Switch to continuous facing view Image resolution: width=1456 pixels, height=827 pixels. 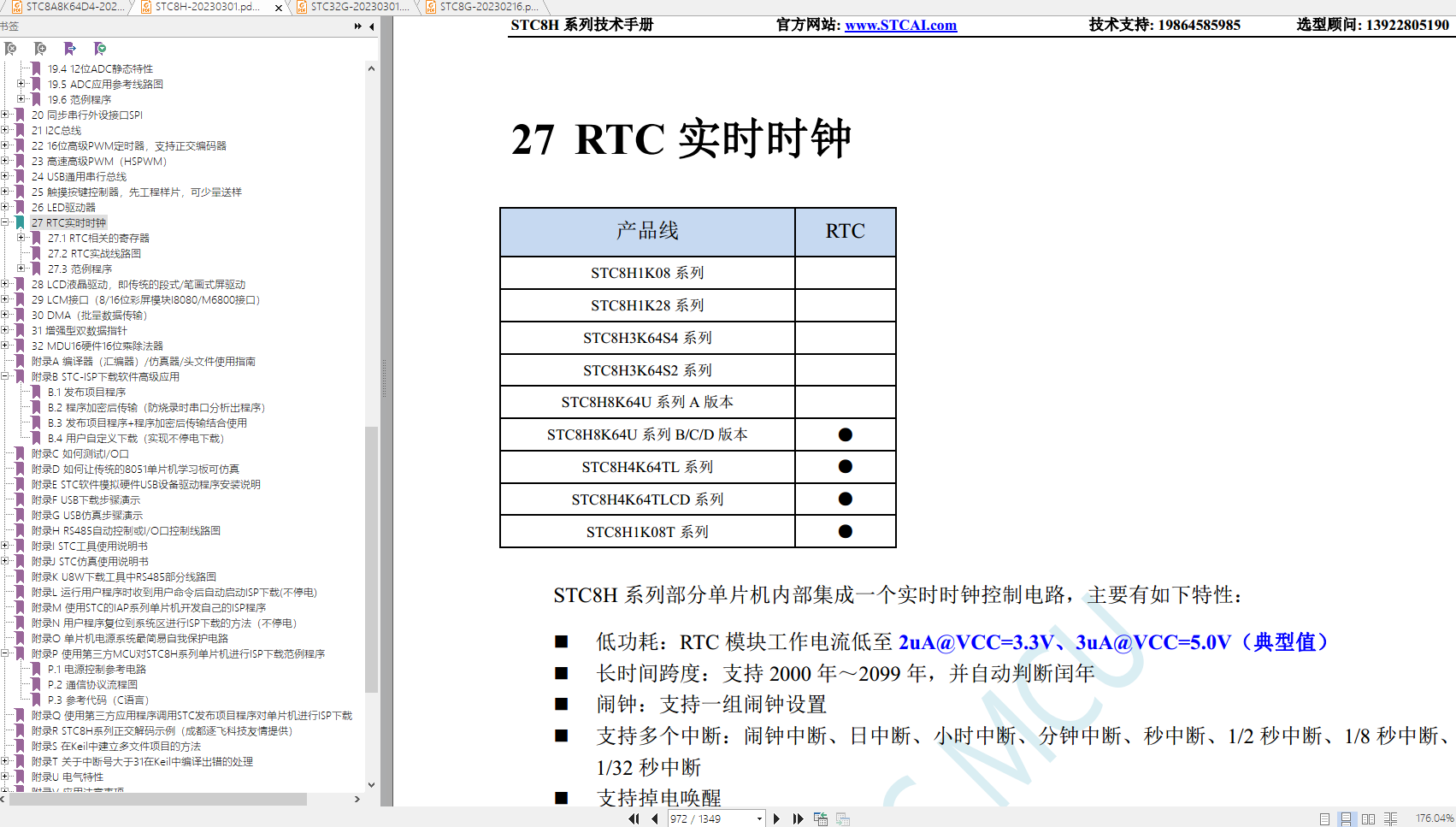1390,818
